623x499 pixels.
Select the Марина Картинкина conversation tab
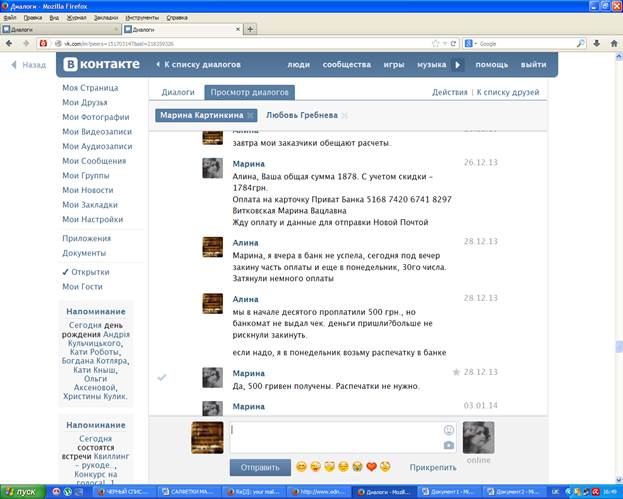206,116
